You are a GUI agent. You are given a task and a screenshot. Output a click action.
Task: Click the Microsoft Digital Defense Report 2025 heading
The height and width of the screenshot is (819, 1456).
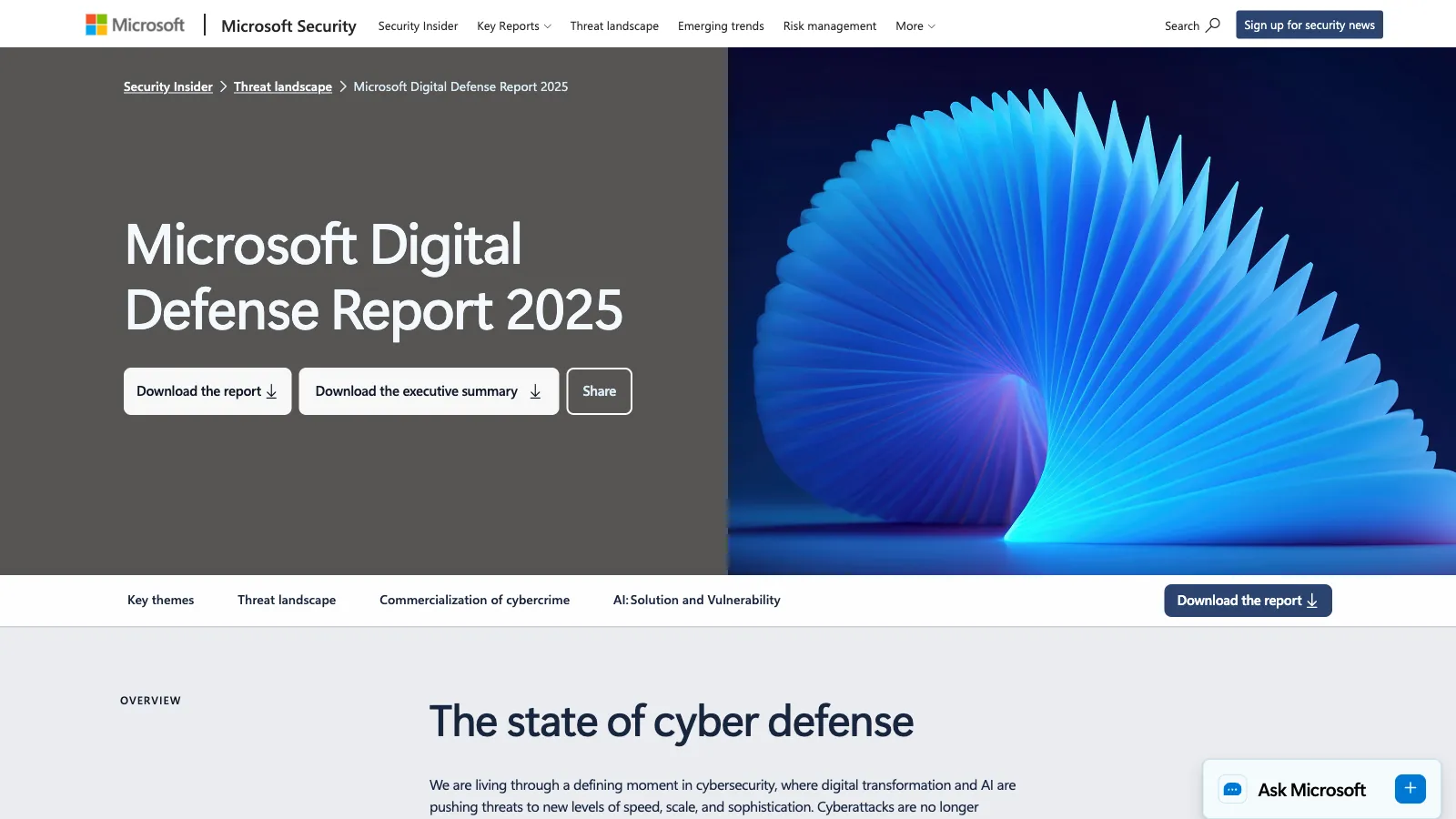[374, 278]
